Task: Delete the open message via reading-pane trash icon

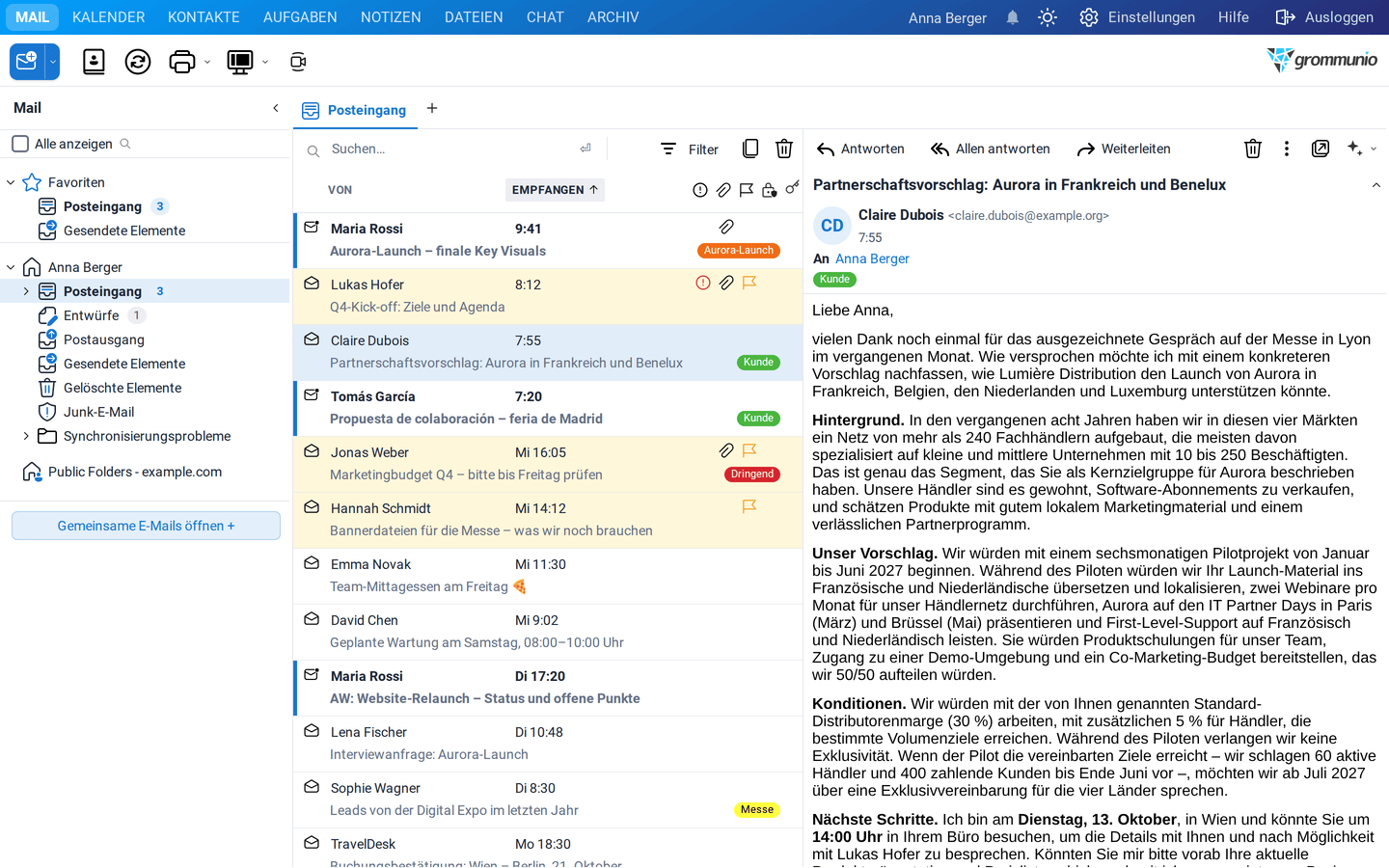Action: click(1253, 149)
